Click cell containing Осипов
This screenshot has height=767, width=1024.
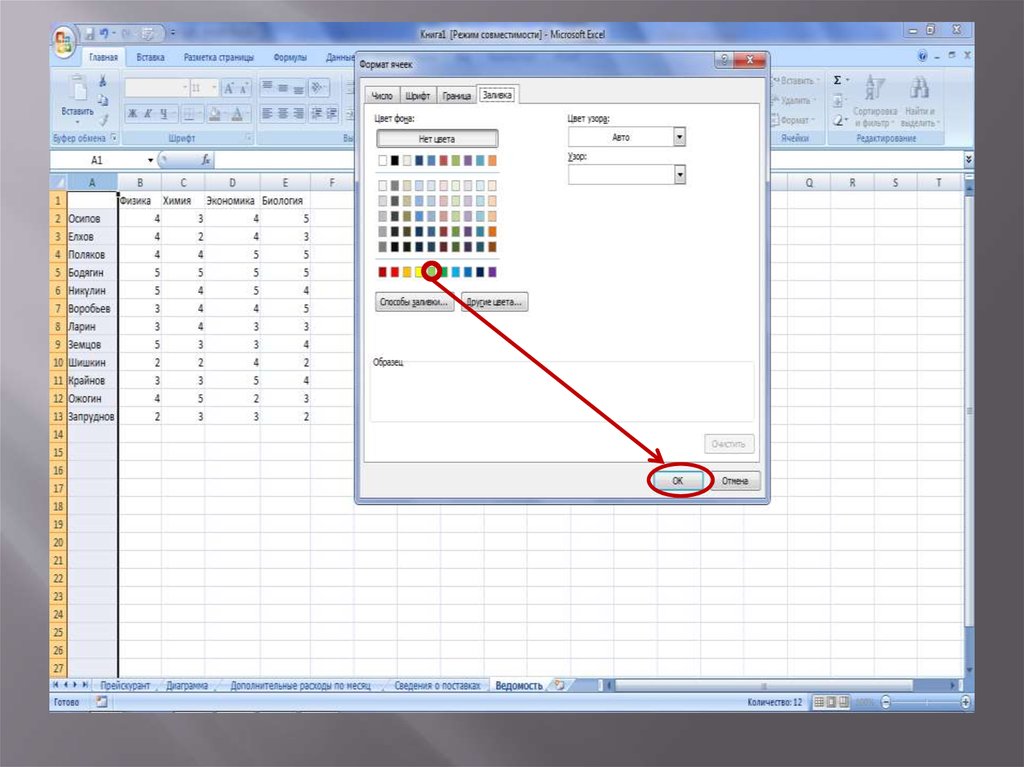pyautogui.click(x=92, y=219)
